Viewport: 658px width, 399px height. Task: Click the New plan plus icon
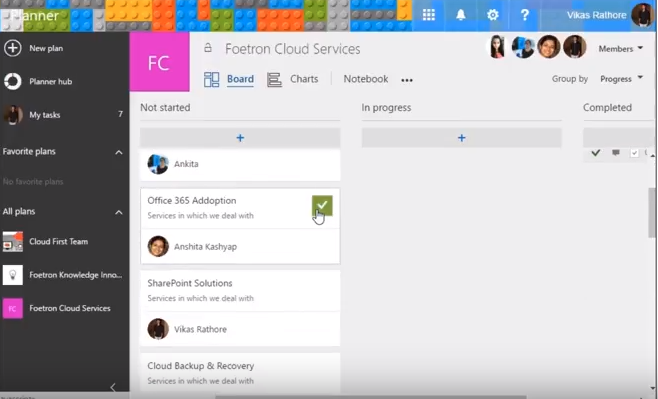[x=13, y=48]
